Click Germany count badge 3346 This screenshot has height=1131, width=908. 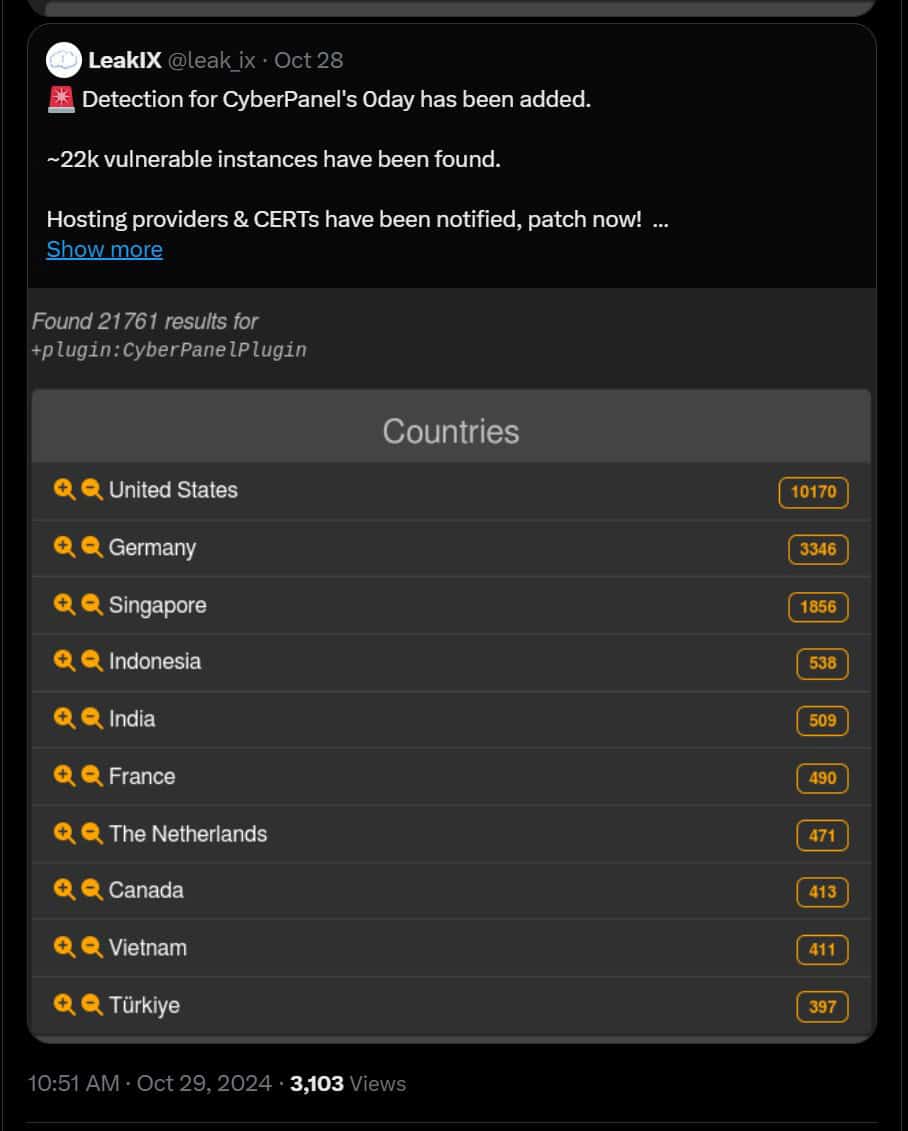pyautogui.click(x=818, y=550)
